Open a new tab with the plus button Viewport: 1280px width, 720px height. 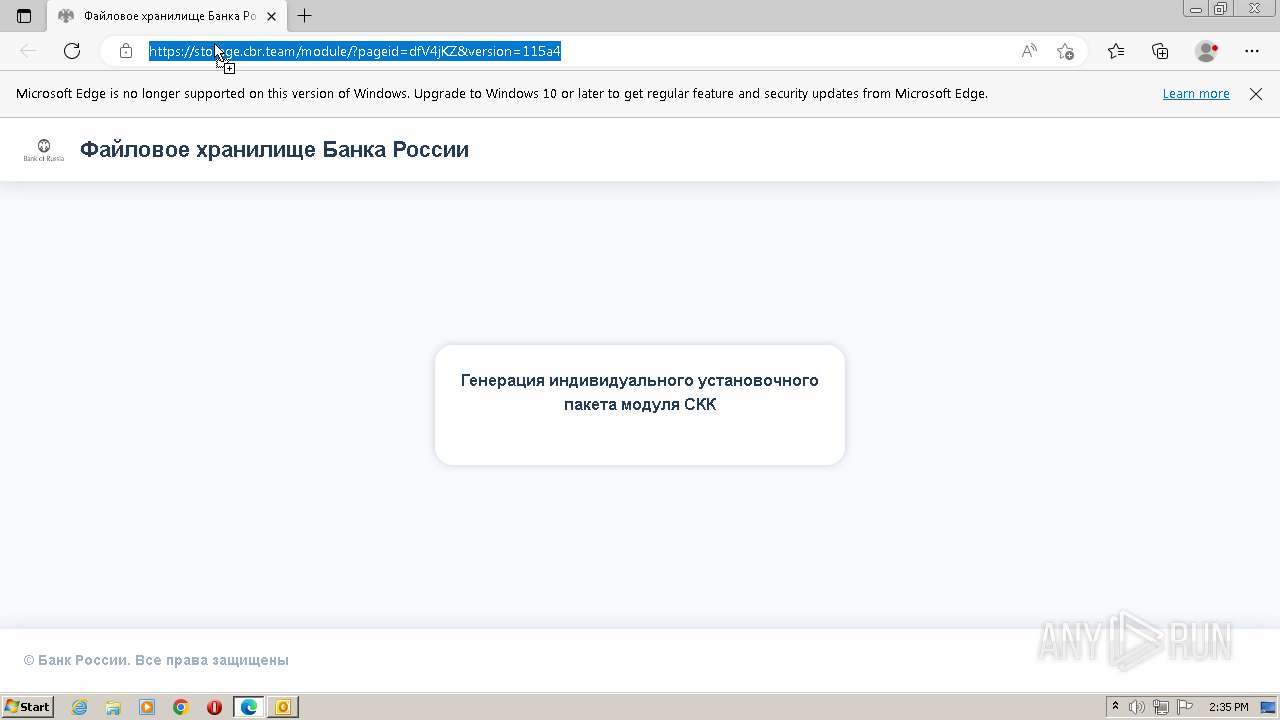click(x=305, y=16)
